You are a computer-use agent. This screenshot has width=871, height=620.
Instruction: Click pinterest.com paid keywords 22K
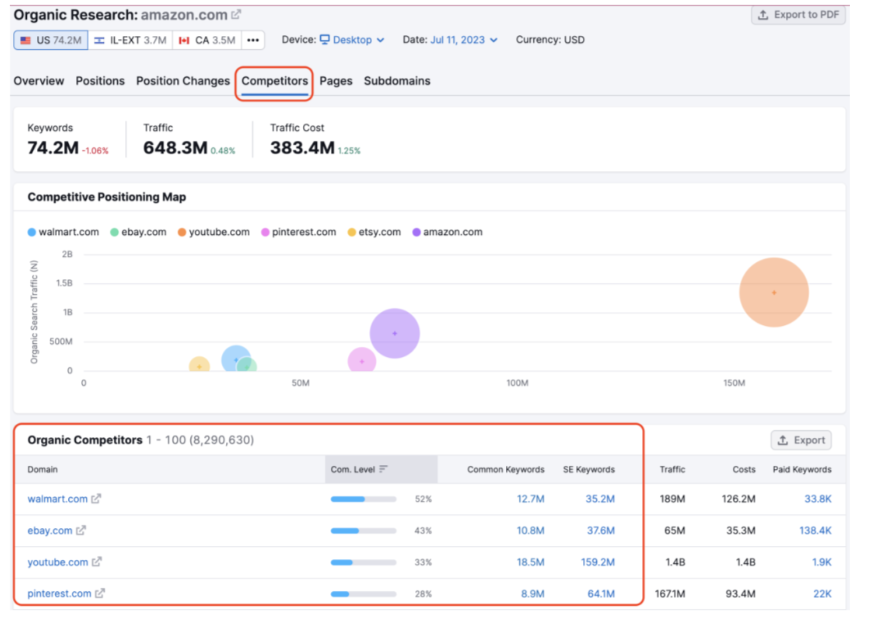click(822, 593)
